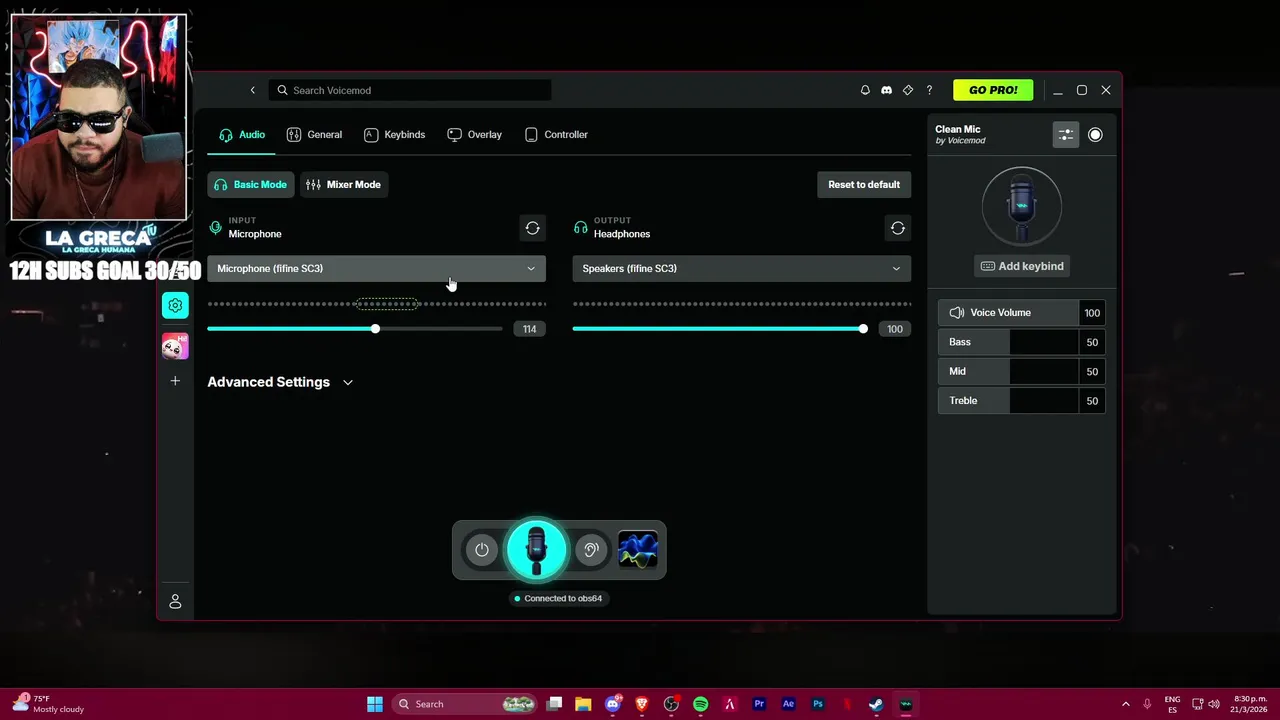Open Microphone (fifine SC3) input dropdown
The width and height of the screenshot is (1280, 720).
[x=377, y=268]
